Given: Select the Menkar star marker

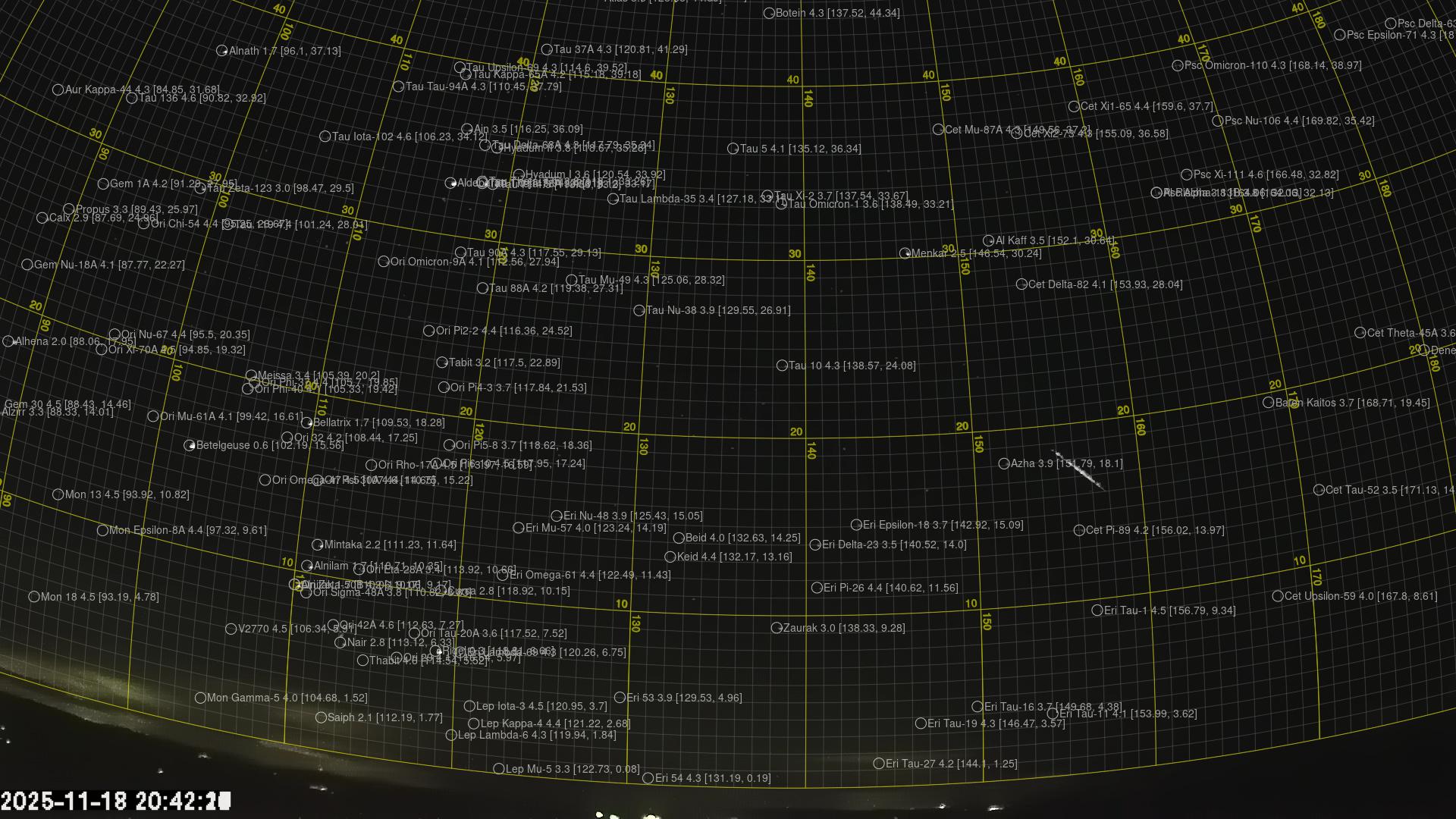Looking at the screenshot, I should 905,253.
